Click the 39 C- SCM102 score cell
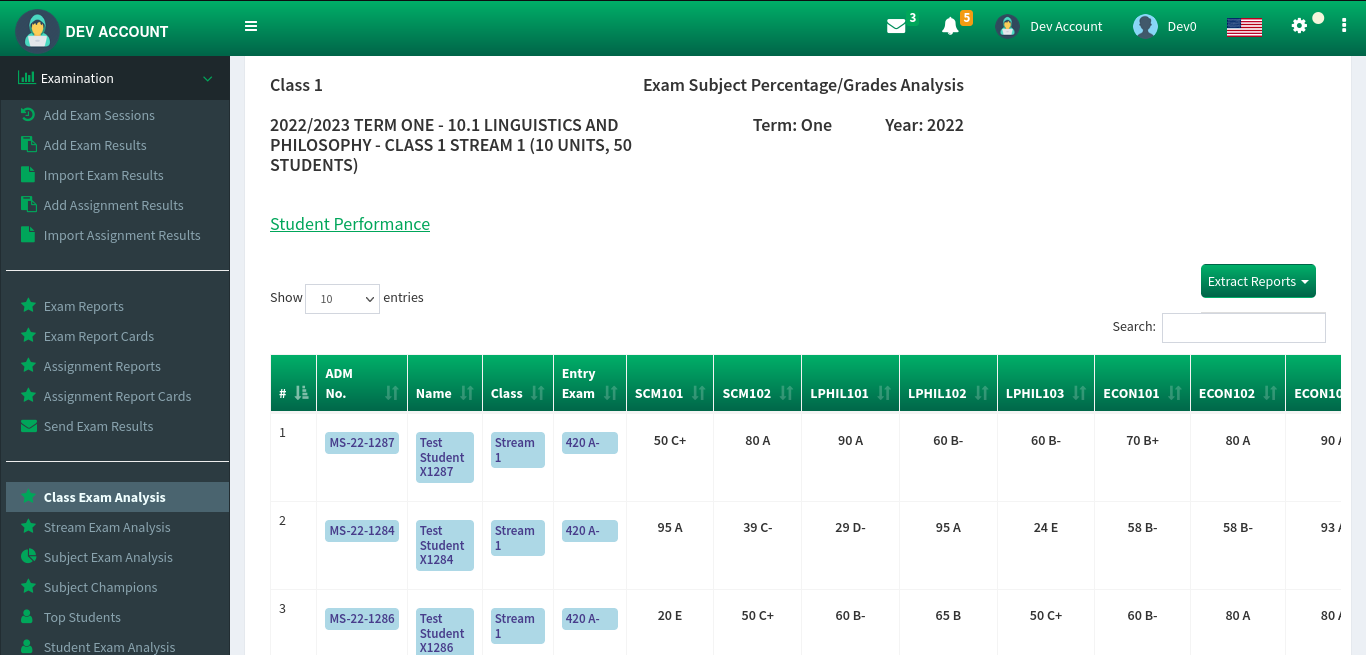Screen dimensions: 1366x655 click(758, 527)
